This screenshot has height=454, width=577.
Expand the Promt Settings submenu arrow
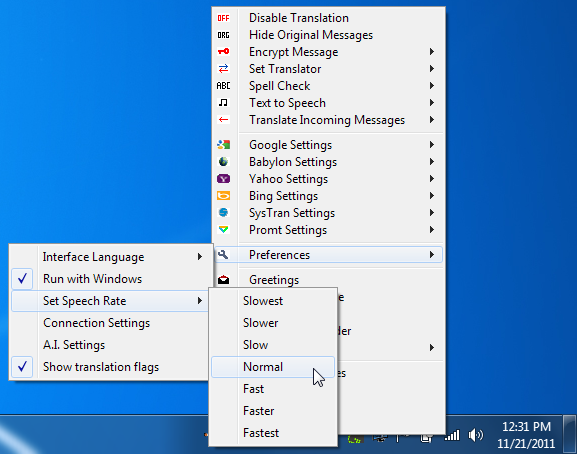pyautogui.click(x=432, y=230)
